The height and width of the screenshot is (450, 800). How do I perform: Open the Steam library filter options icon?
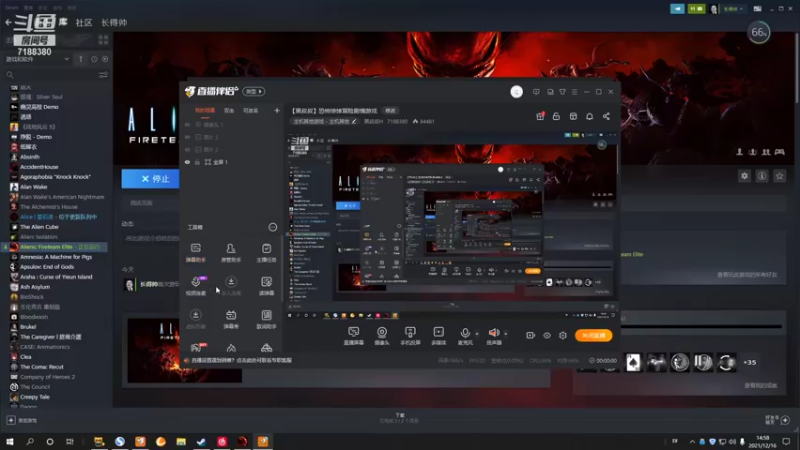coord(104,75)
